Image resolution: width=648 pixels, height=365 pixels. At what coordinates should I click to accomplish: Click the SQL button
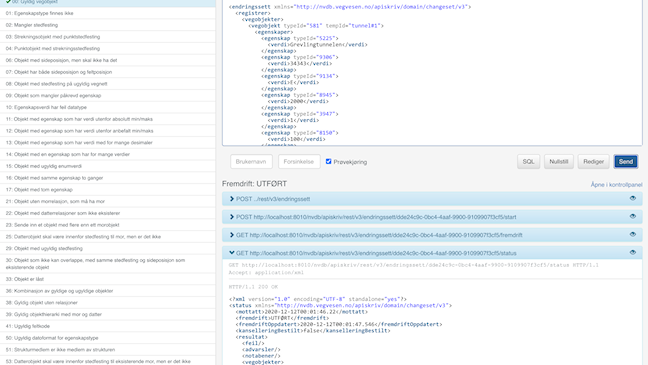click(528, 162)
